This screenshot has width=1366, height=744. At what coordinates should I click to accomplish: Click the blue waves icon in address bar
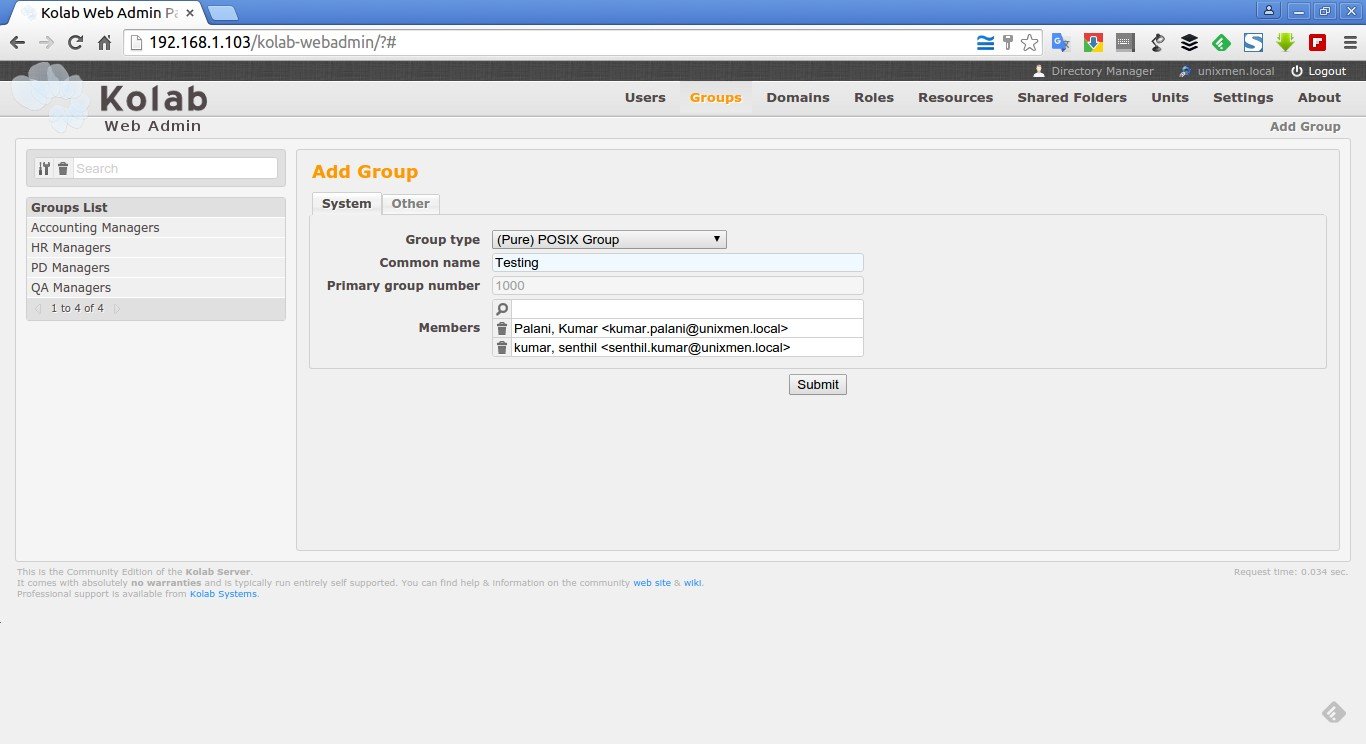click(986, 43)
